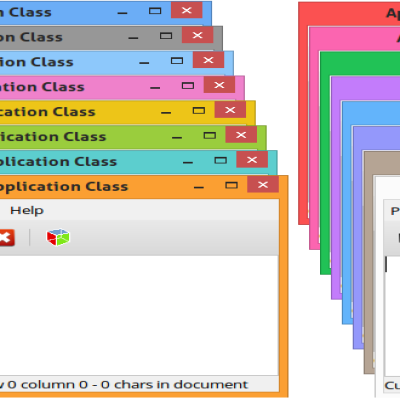Minimize the pink title bar window
Image resolution: width=400 pixels, height=400 pixels.
coord(155,88)
